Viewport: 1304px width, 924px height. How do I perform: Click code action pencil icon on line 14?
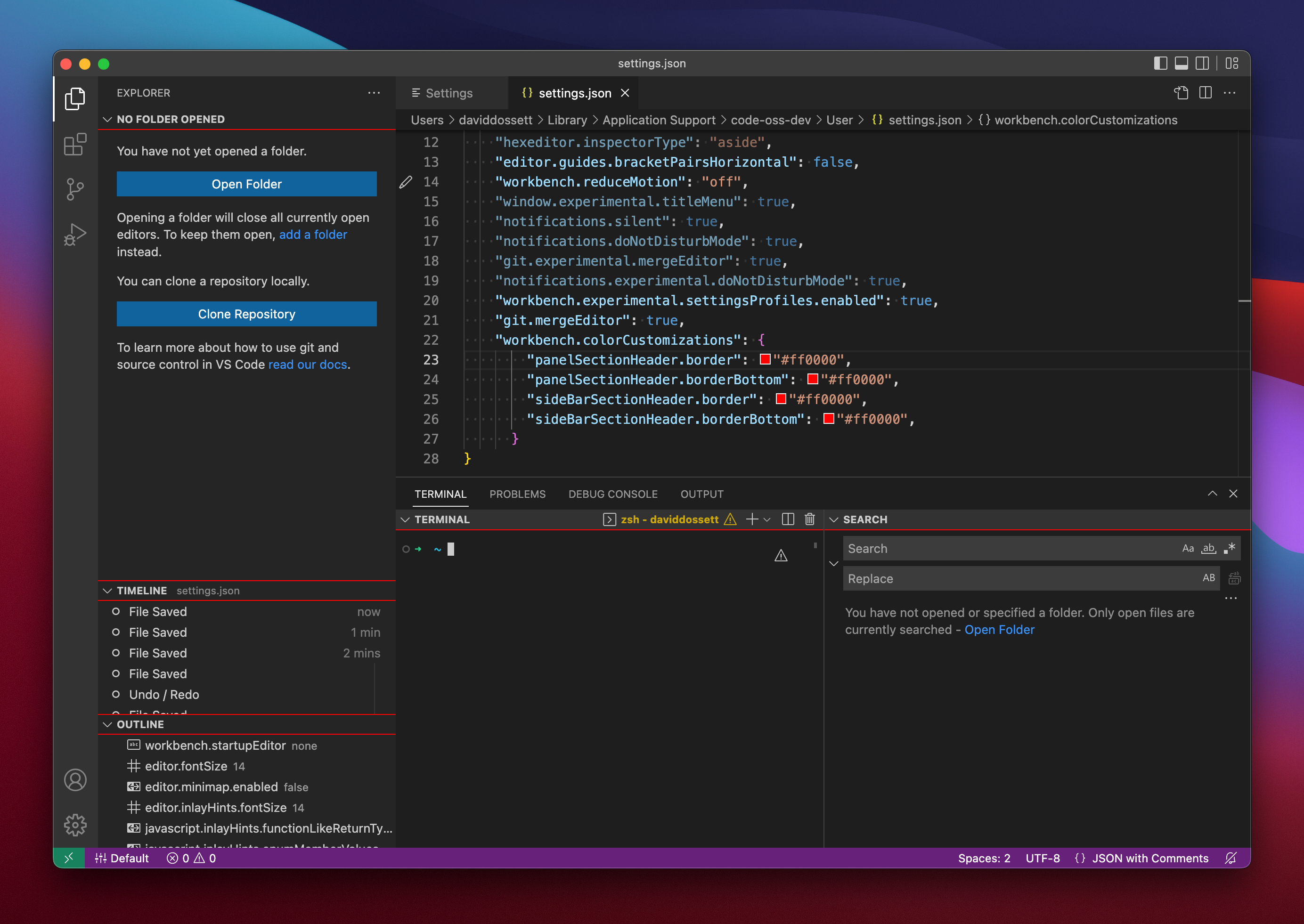click(405, 182)
